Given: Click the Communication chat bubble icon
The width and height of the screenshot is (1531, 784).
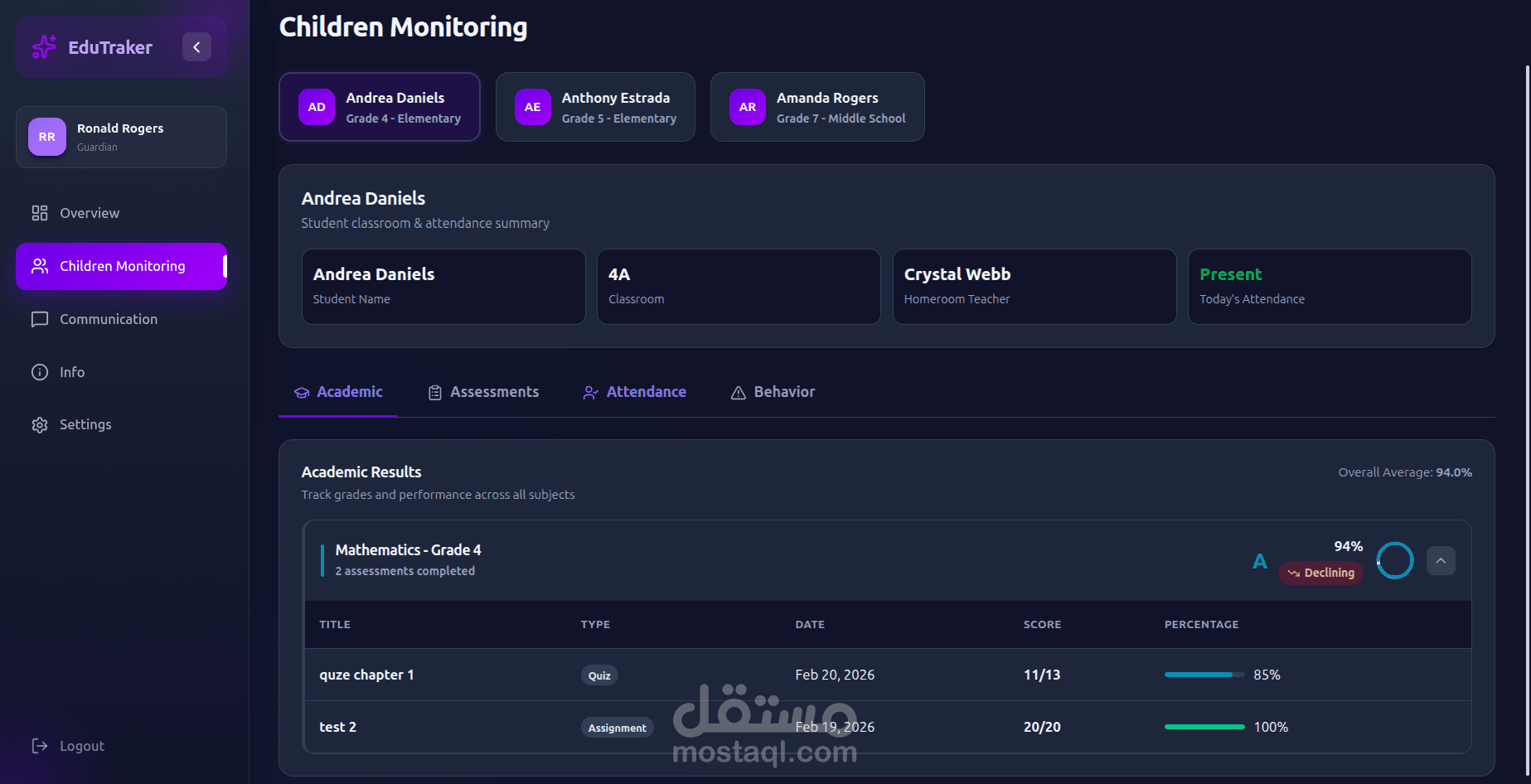Looking at the screenshot, I should coord(40,319).
